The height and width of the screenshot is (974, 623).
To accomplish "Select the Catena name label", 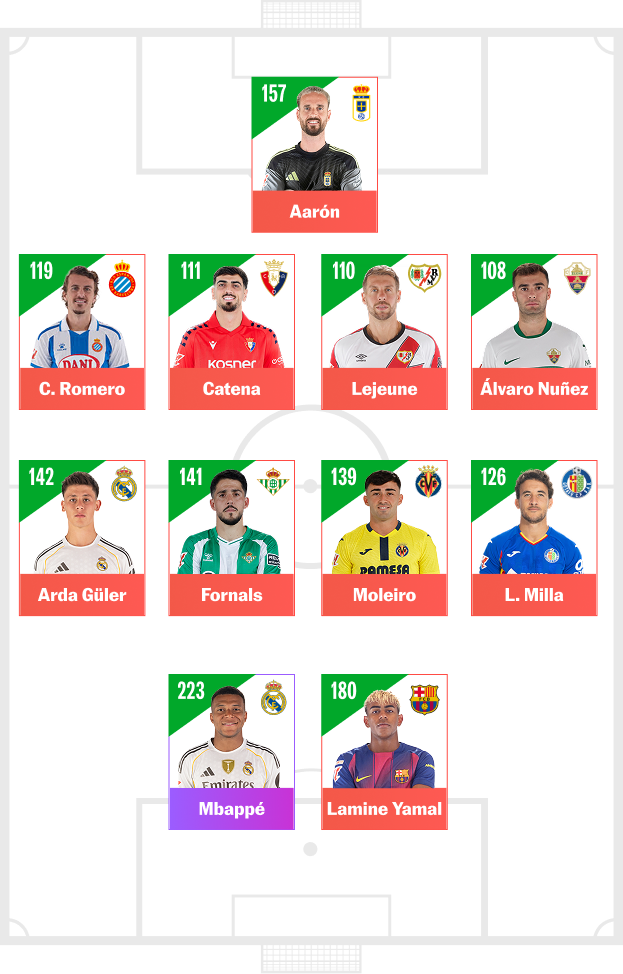I will point(232,389).
